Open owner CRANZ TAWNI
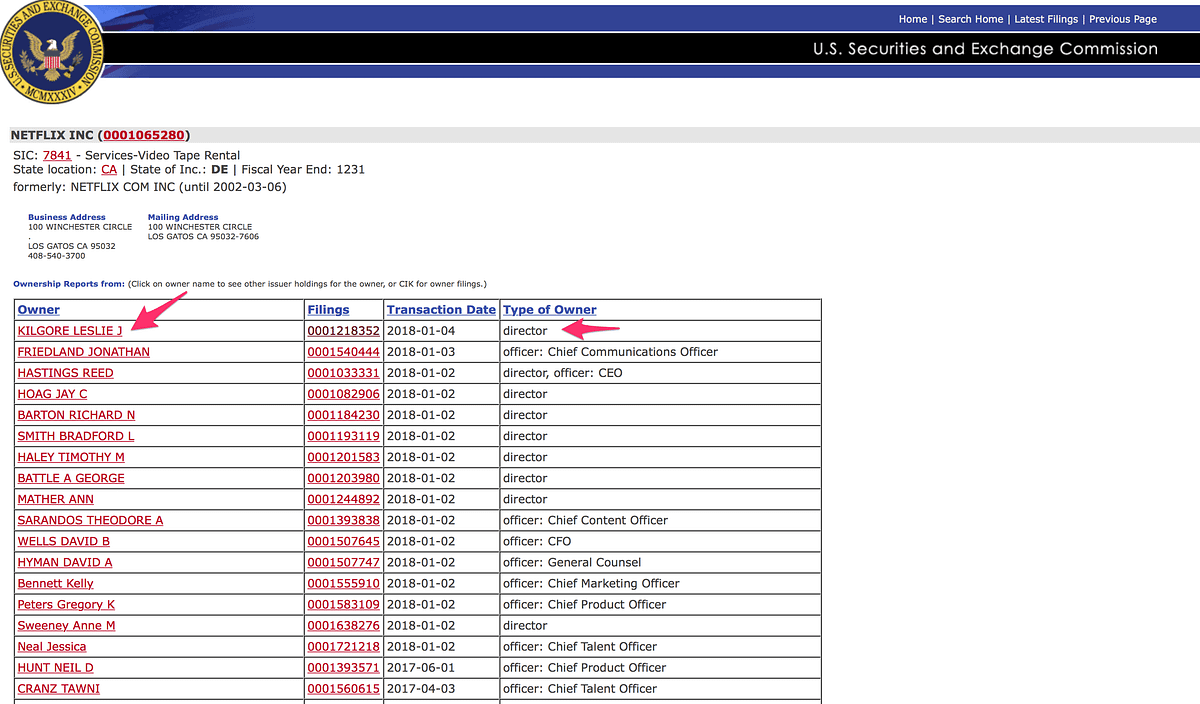Viewport: 1200px width, 704px height. [x=58, y=688]
